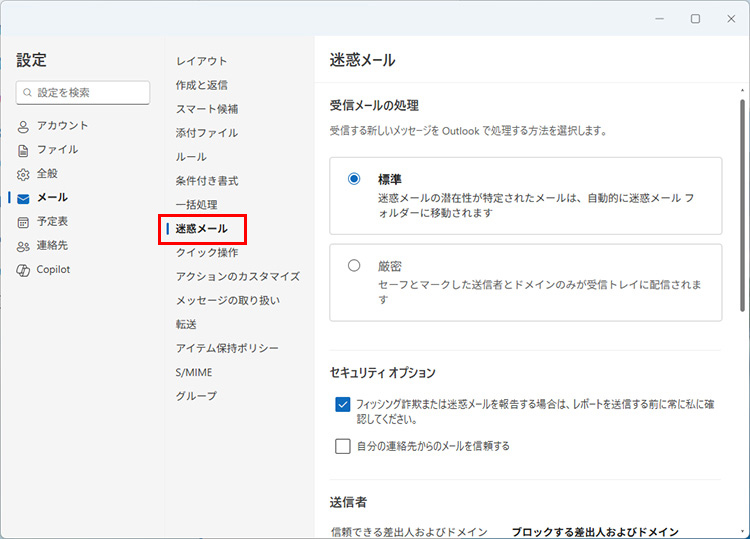The width and height of the screenshot is (750, 539).
Task: Click the Copilot logo icon
Action: (x=24, y=270)
